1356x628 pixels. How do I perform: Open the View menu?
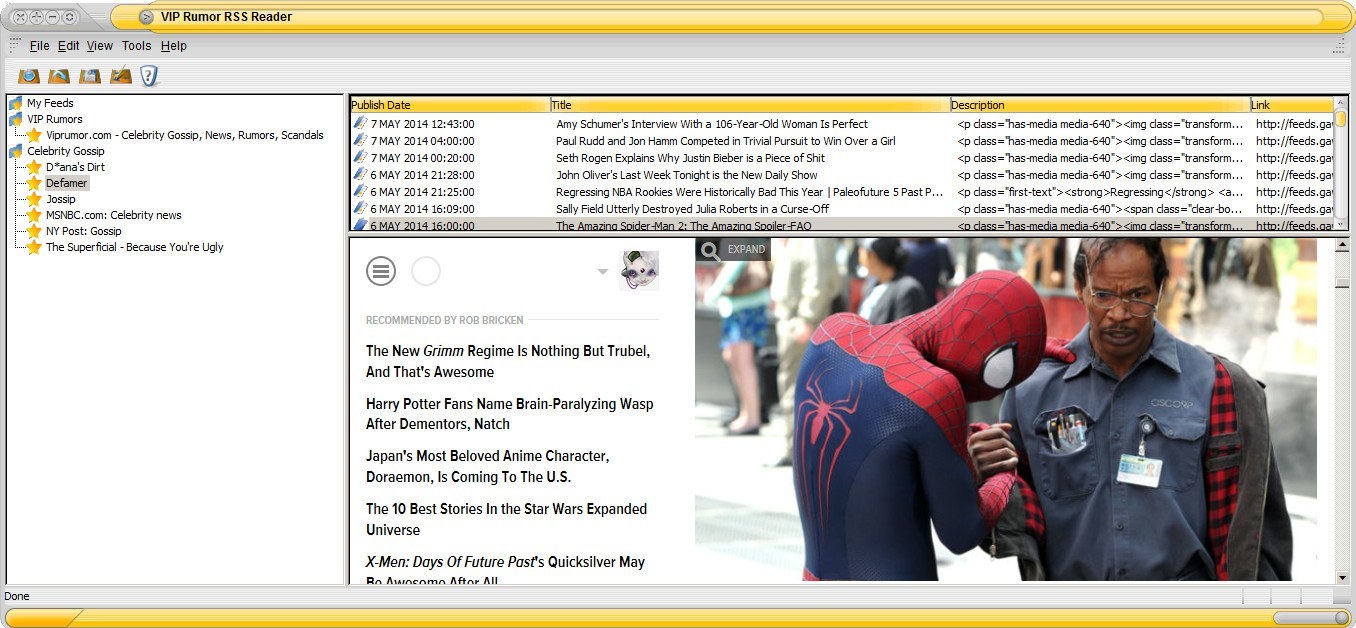100,46
